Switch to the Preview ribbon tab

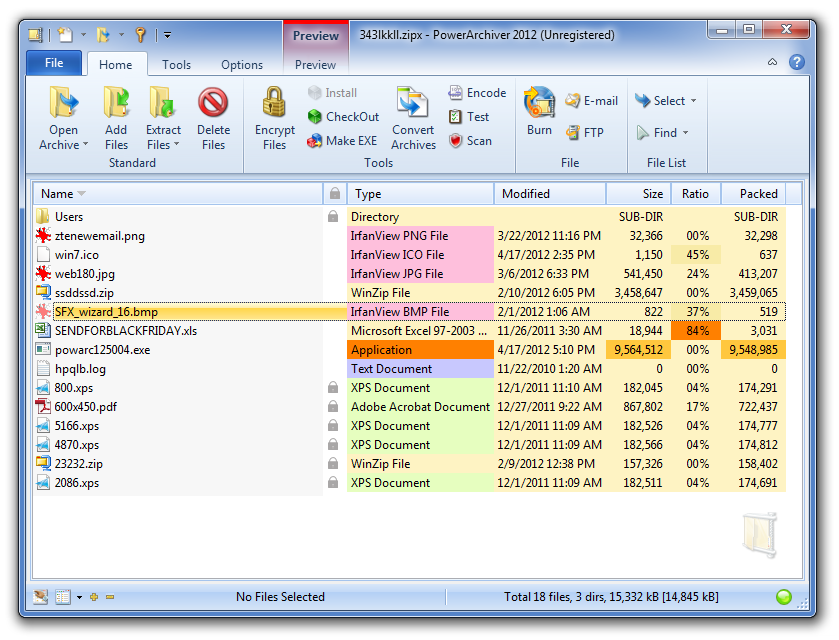315,65
